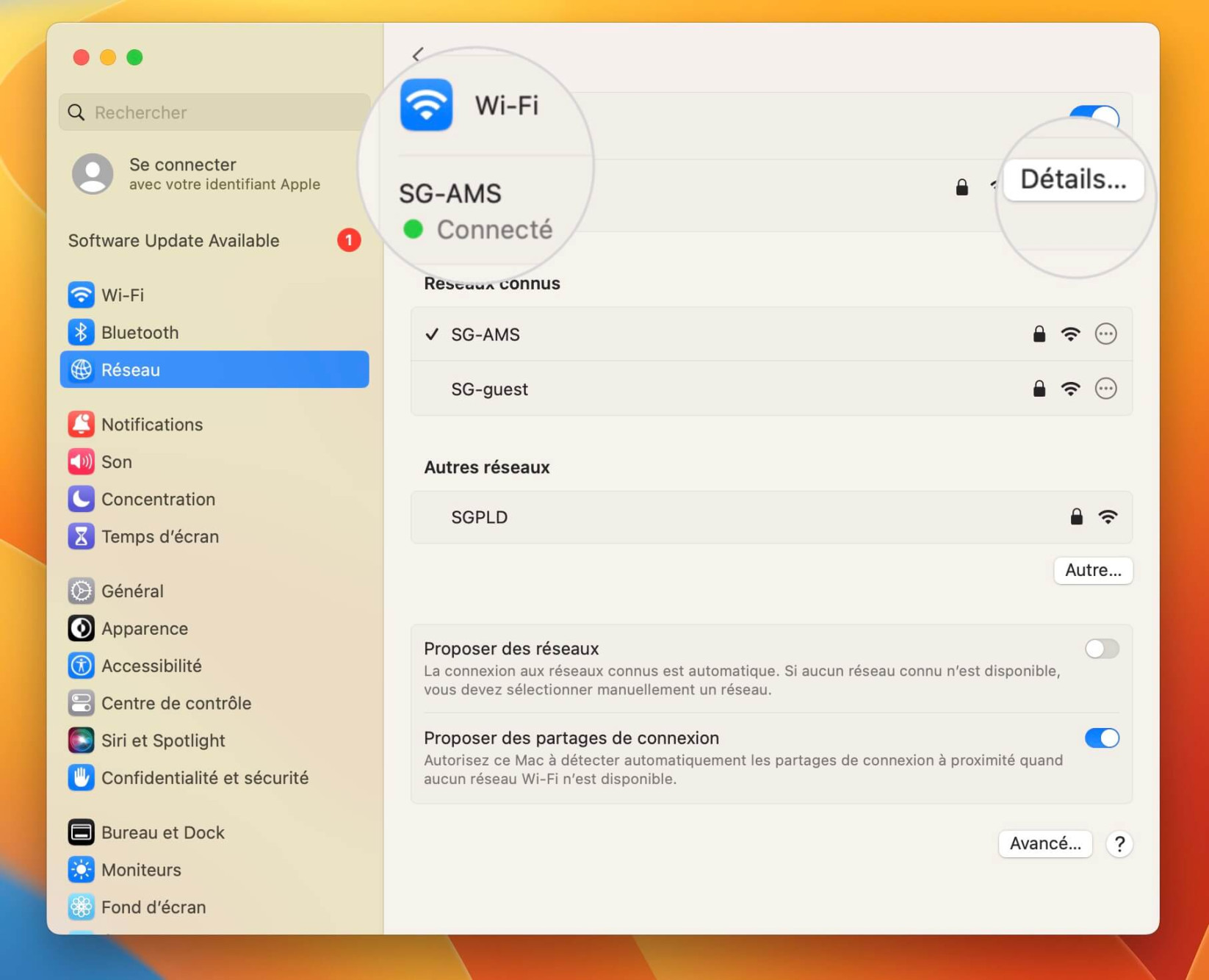This screenshot has height=980, width=1209.
Task: Select Moniteurs label in sidebar
Action: (141, 870)
